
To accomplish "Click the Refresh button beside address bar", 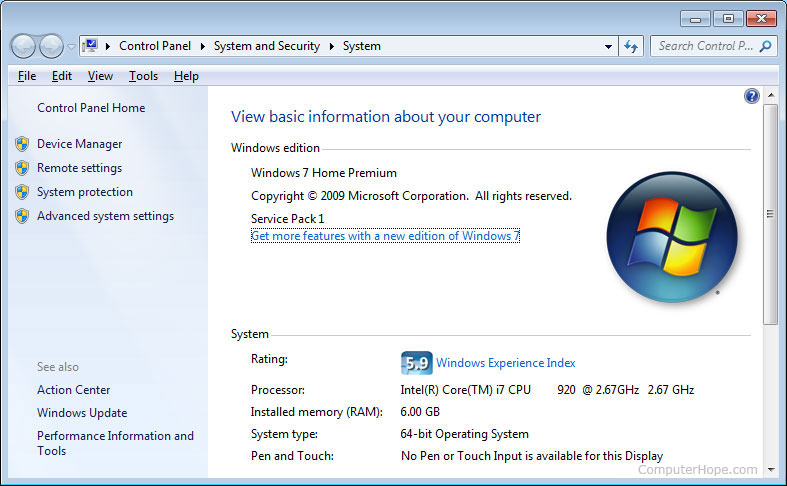I will 631,47.
